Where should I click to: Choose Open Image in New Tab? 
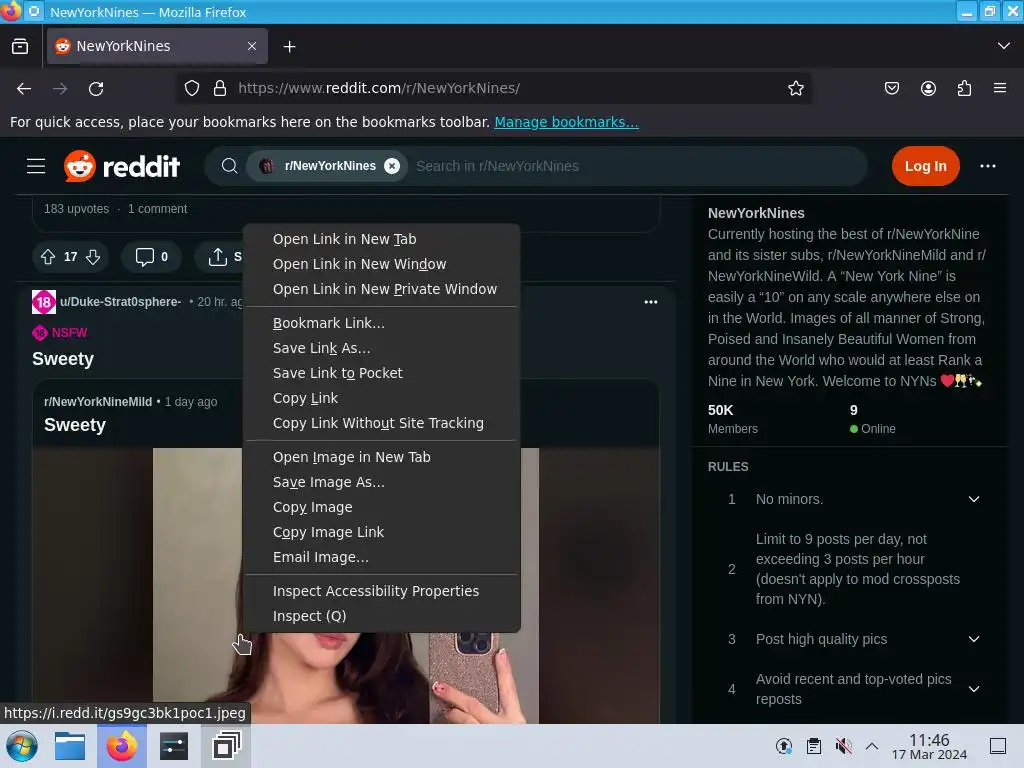381,457
